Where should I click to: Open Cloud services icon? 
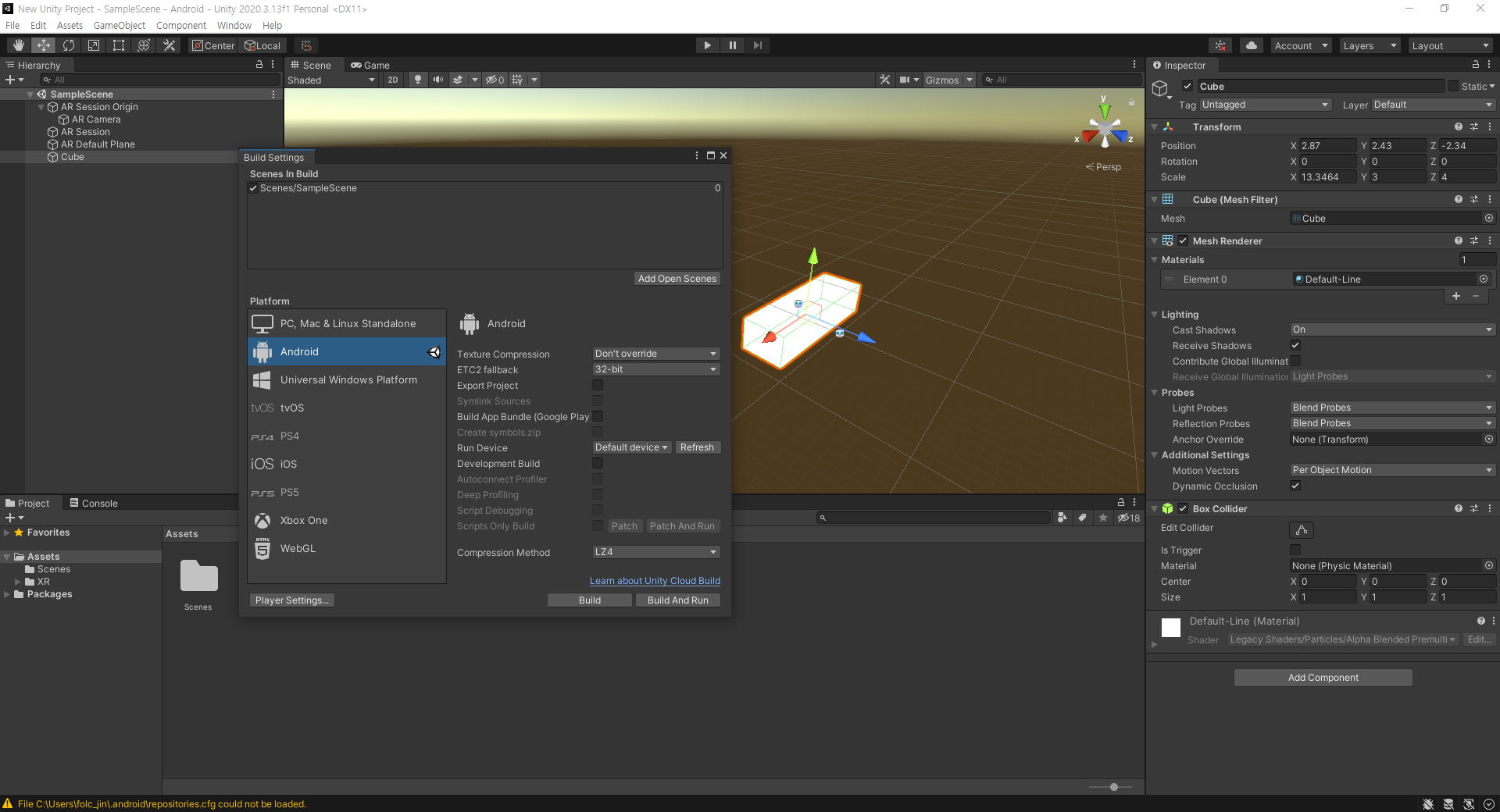point(1252,45)
